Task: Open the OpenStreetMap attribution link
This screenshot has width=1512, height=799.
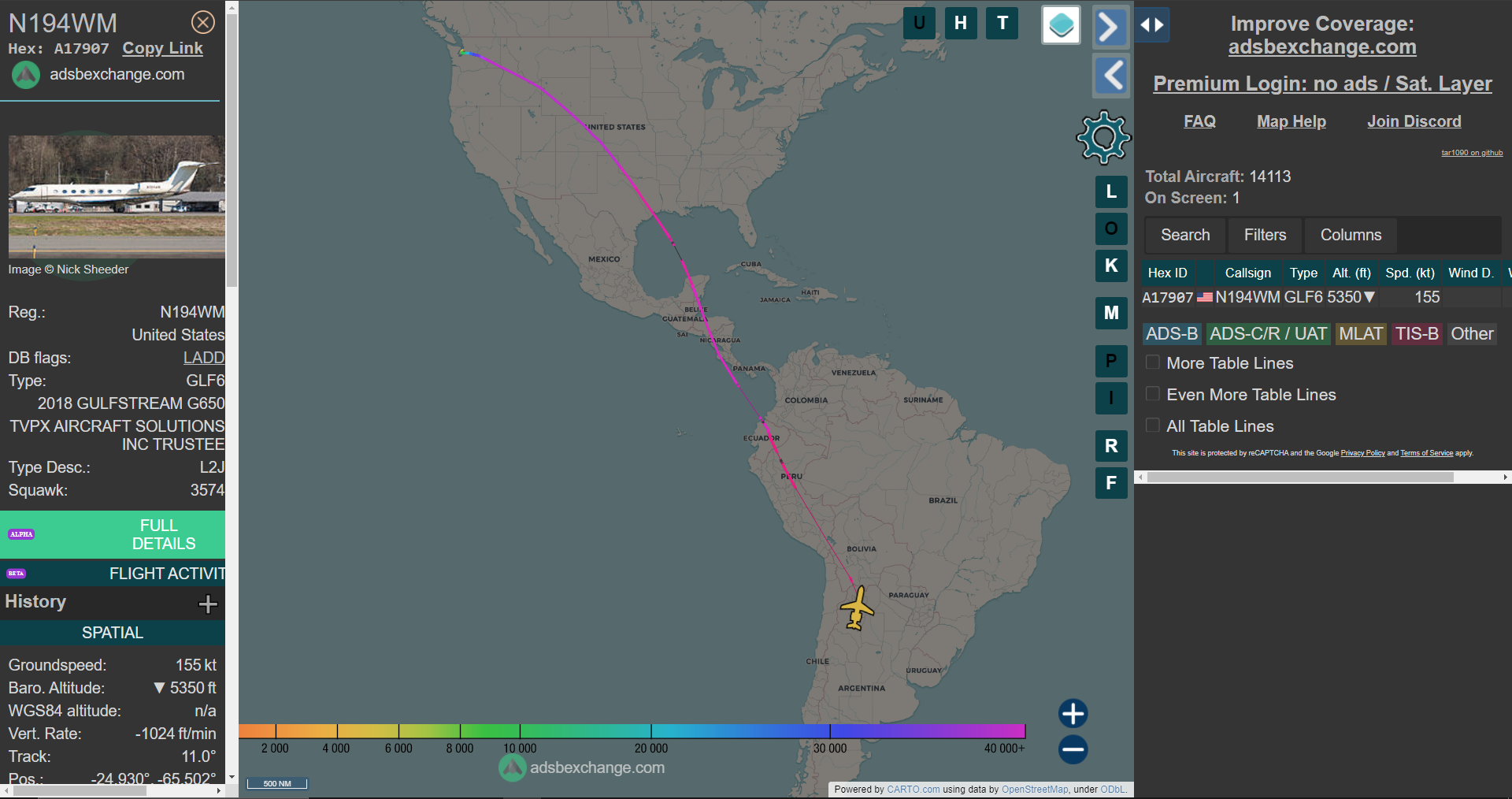Action: pos(1035,790)
